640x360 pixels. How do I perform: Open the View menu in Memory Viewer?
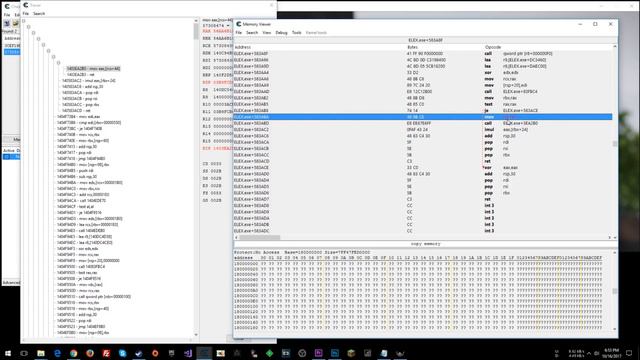(267, 33)
